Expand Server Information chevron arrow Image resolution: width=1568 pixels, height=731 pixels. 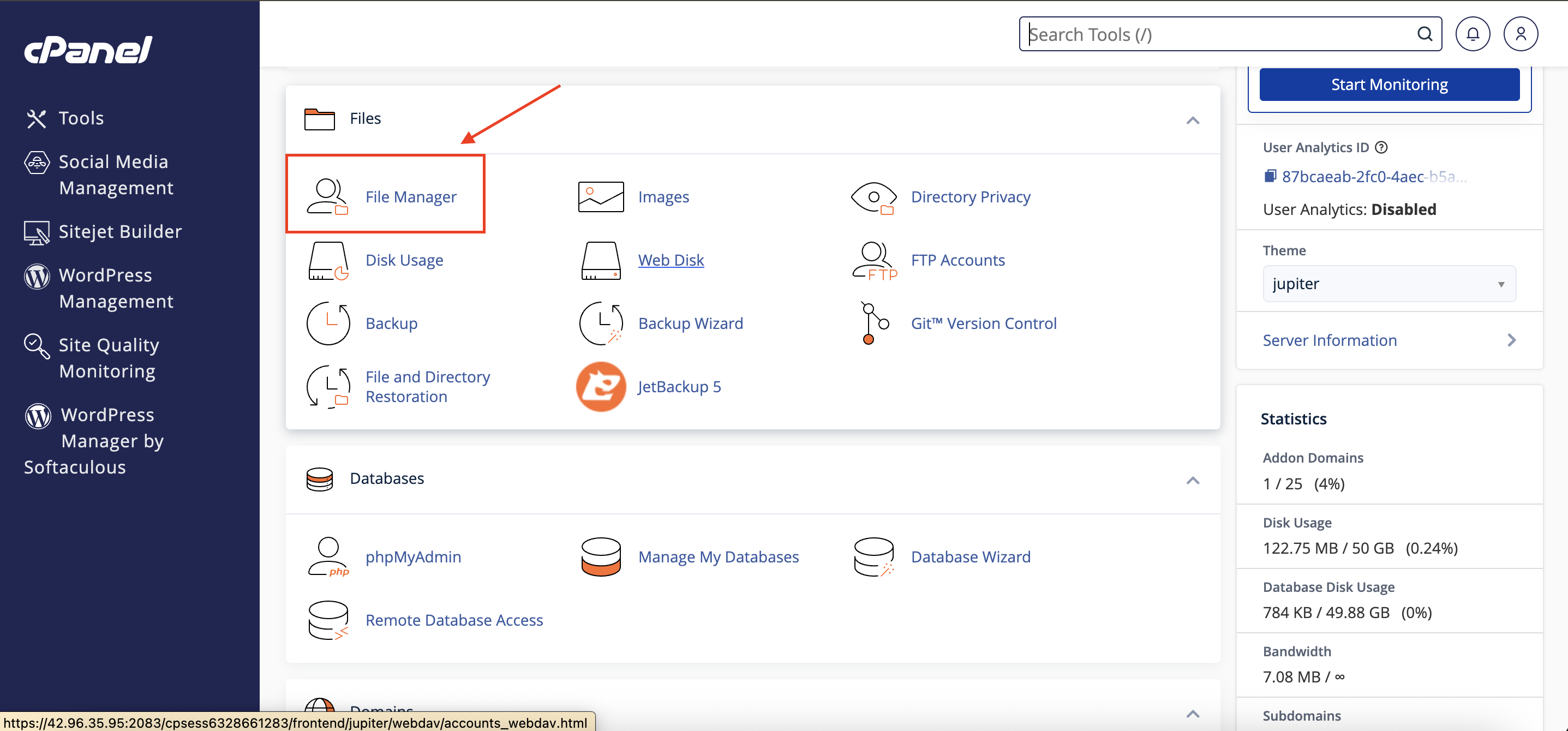click(1511, 340)
